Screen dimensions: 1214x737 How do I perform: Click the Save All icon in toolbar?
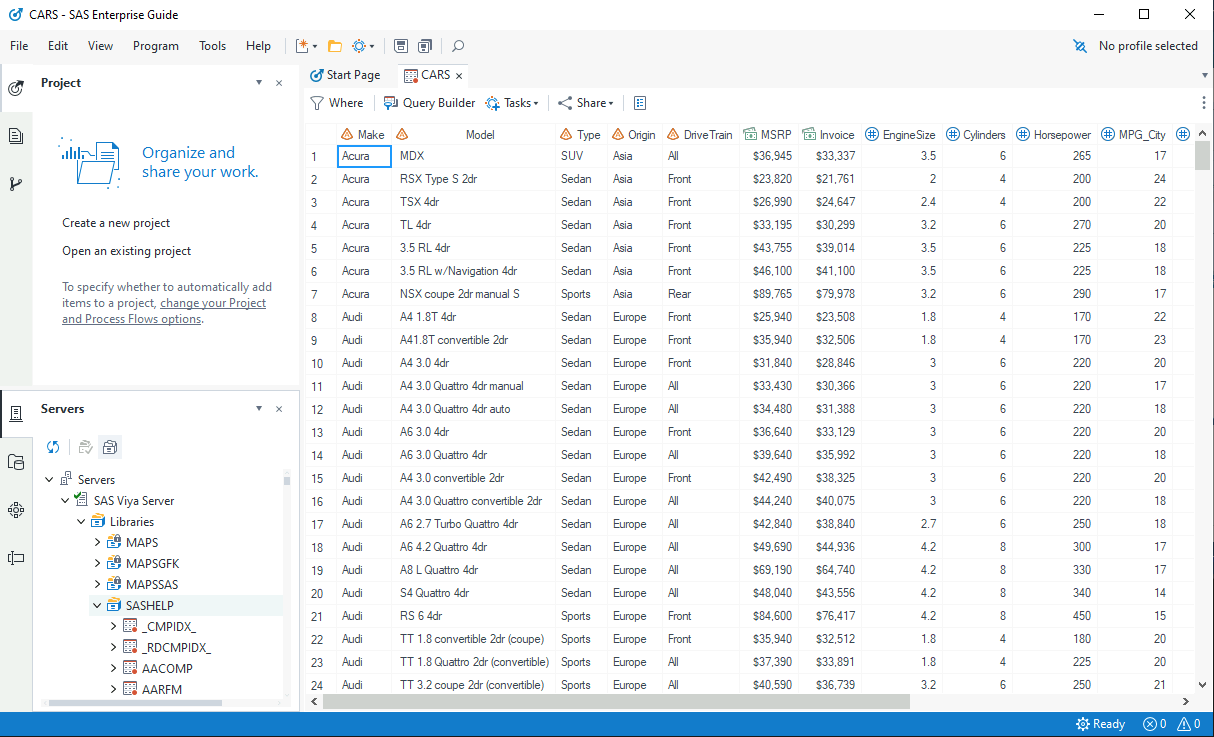click(x=425, y=46)
